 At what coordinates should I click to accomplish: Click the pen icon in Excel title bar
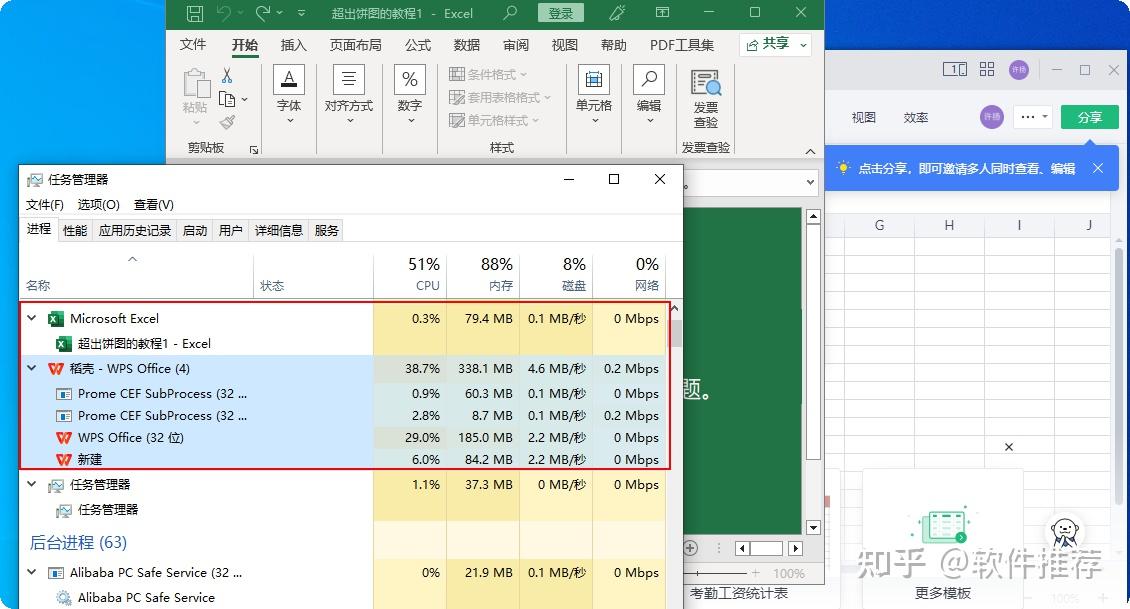coord(617,13)
